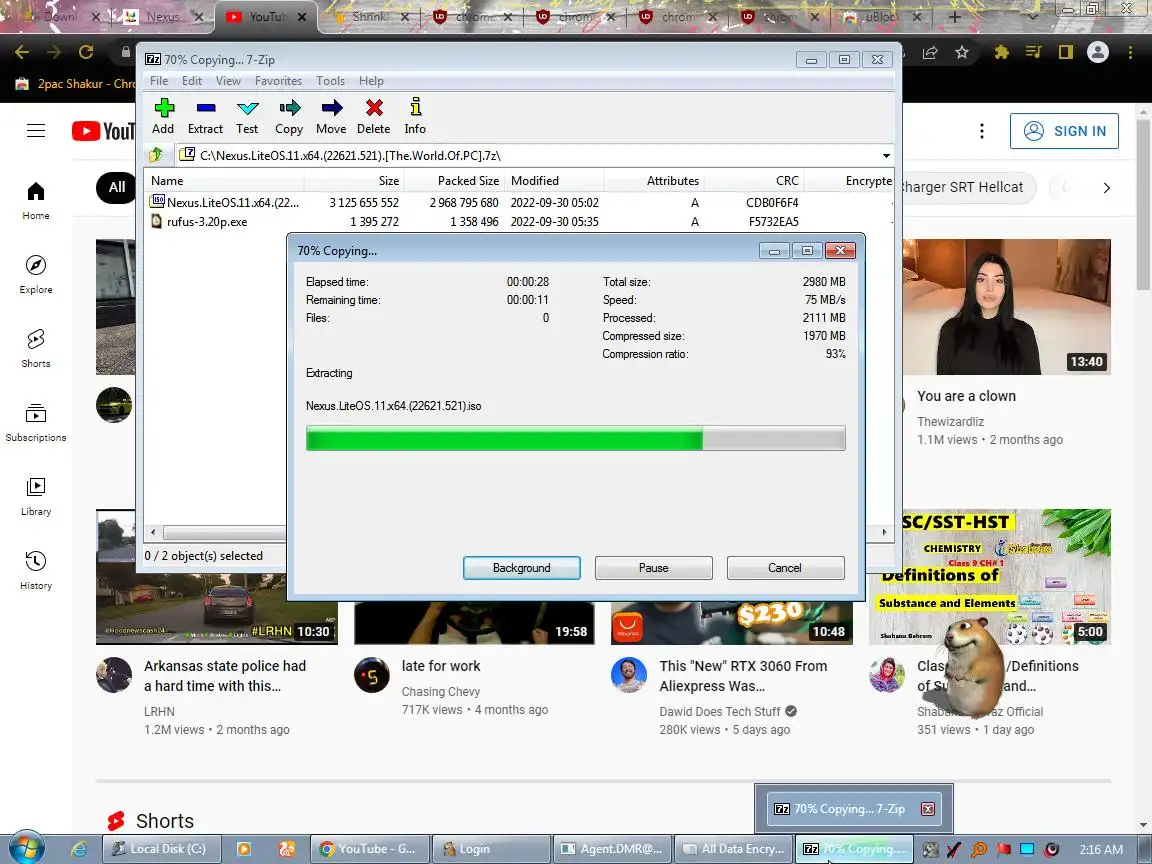Image resolution: width=1152 pixels, height=864 pixels.
Task: Click 7-Zip horizontal scrollbar left arrow
Action: click(x=153, y=532)
